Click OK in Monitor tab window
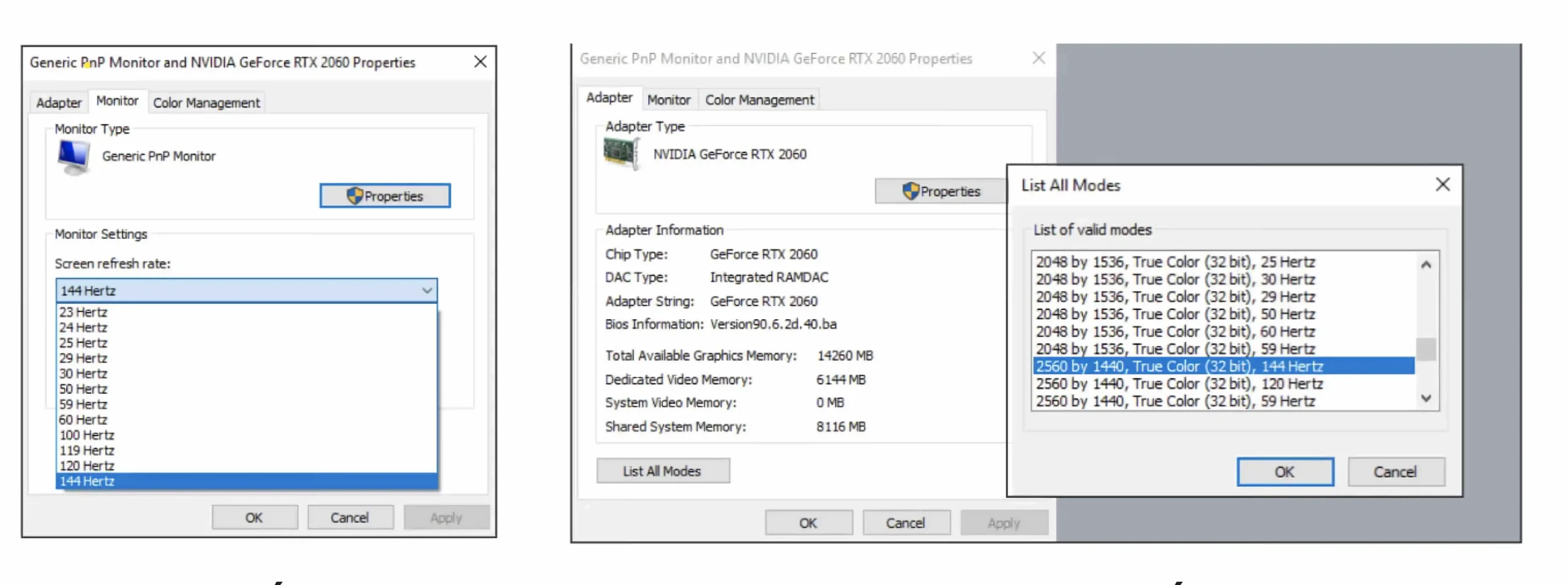 pos(254,518)
